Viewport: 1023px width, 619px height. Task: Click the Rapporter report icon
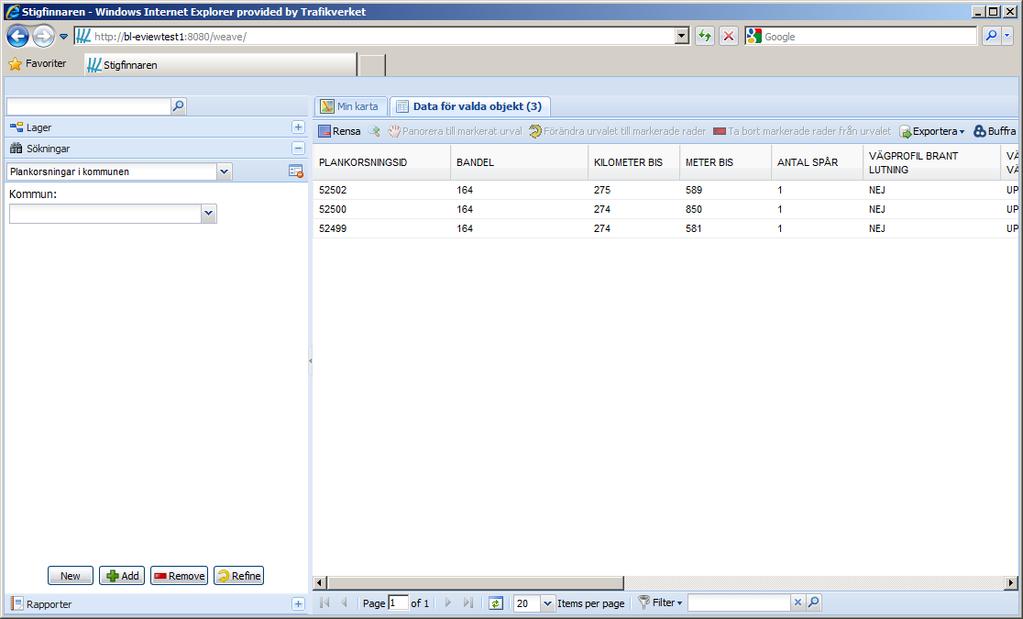[x=17, y=603]
